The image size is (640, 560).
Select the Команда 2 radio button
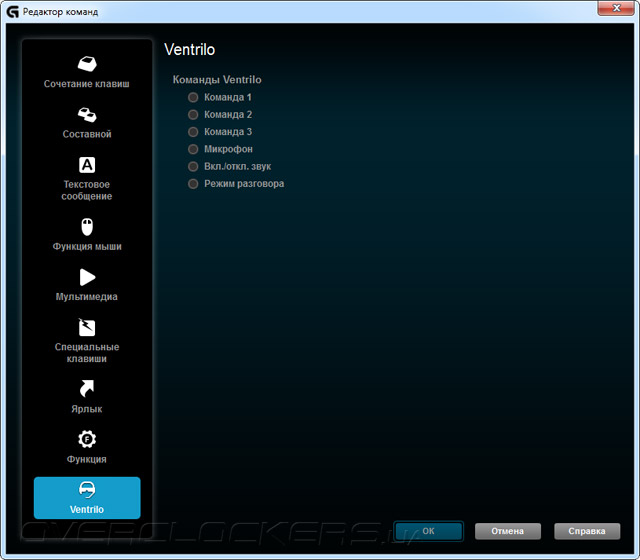pyautogui.click(x=193, y=114)
